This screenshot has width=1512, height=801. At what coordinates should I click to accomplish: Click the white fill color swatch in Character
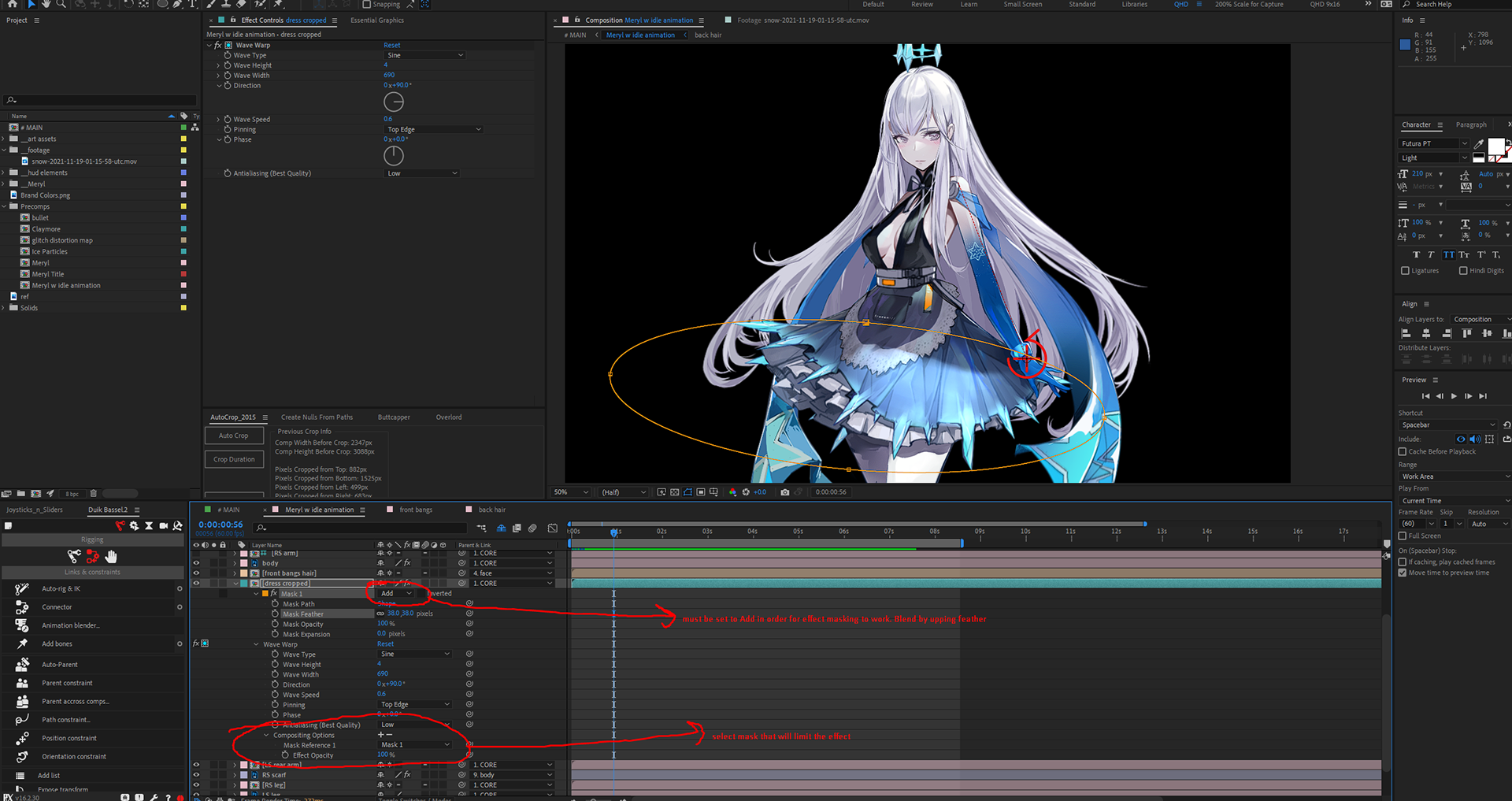coord(1496,146)
